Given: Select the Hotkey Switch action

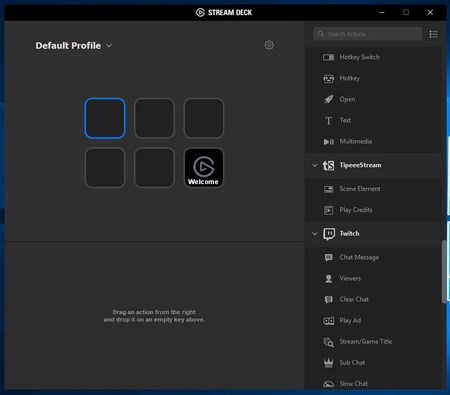Looking at the screenshot, I should [372, 57].
